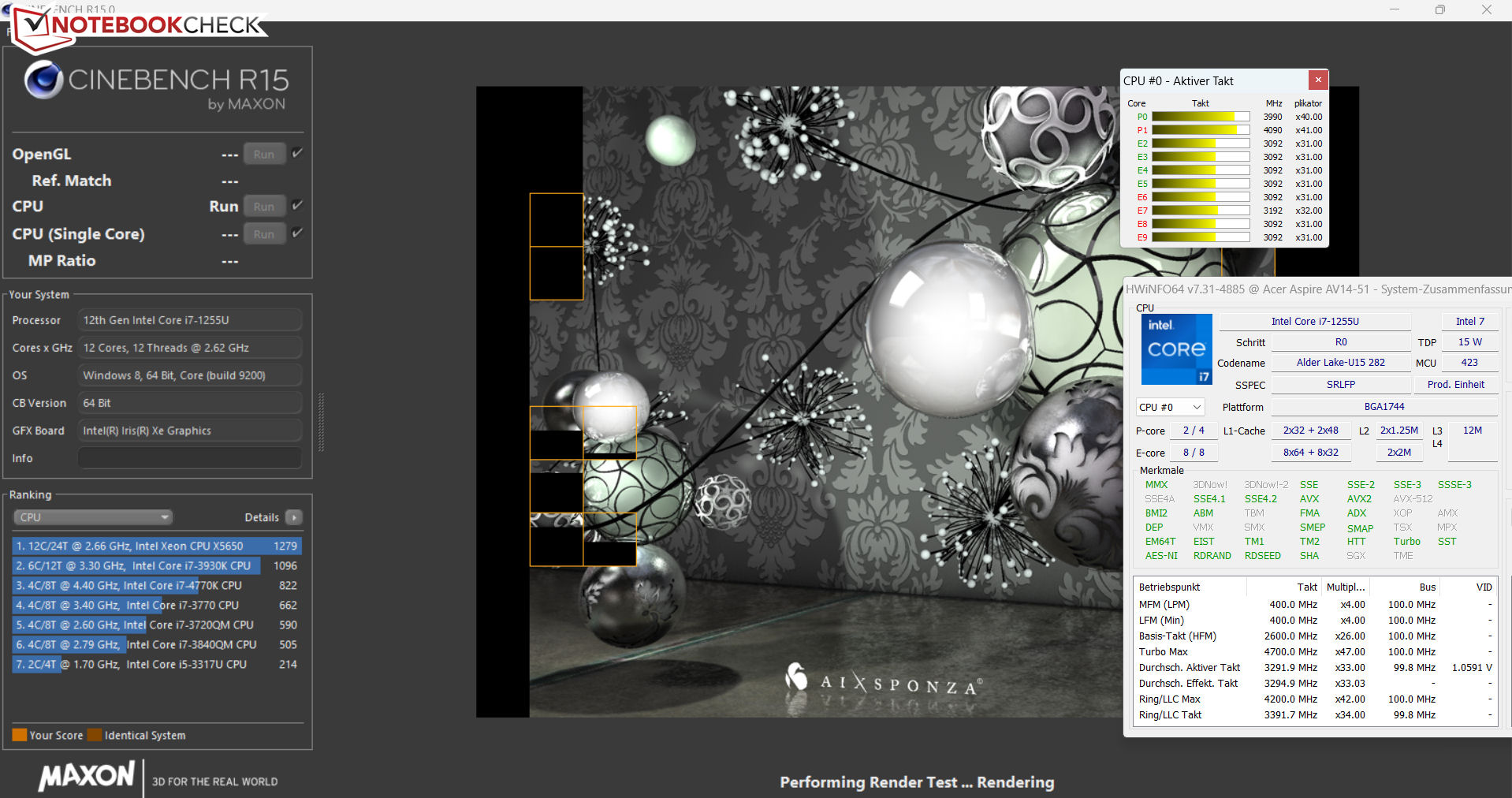Image resolution: width=1512 pixels, height=798 pixels.
Task: Click the AIXSPONZA logo in render
Action: 884,681
